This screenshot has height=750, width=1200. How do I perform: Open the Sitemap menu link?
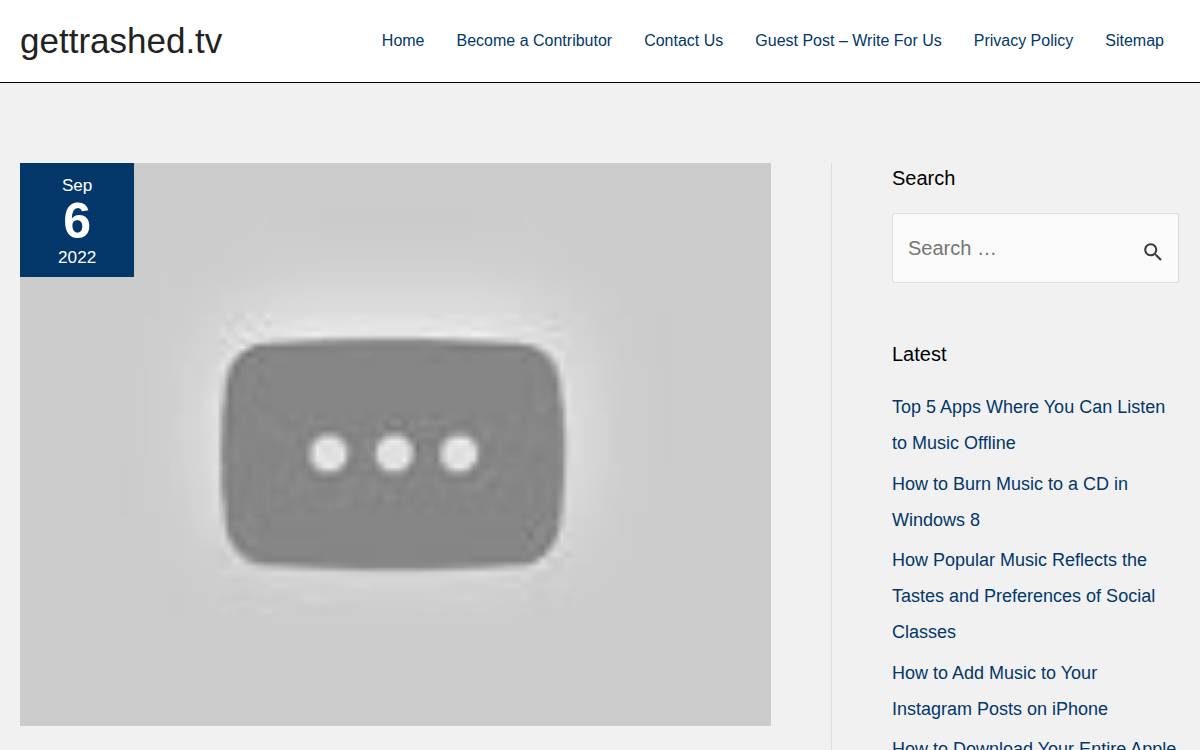point(1134,41)
